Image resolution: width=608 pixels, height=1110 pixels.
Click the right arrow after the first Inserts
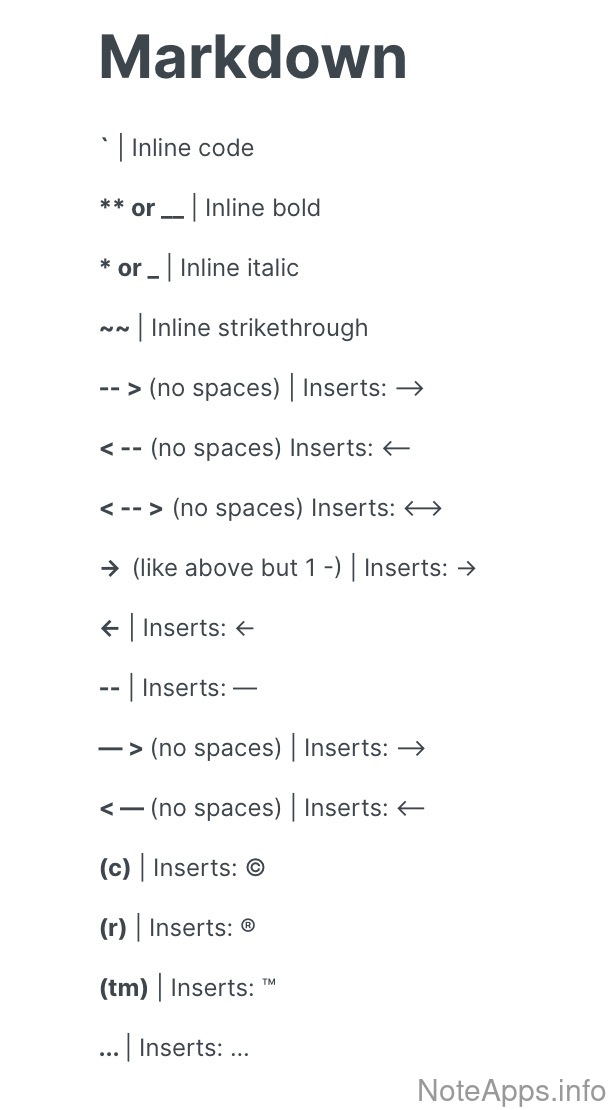click(x=410, y=388)
